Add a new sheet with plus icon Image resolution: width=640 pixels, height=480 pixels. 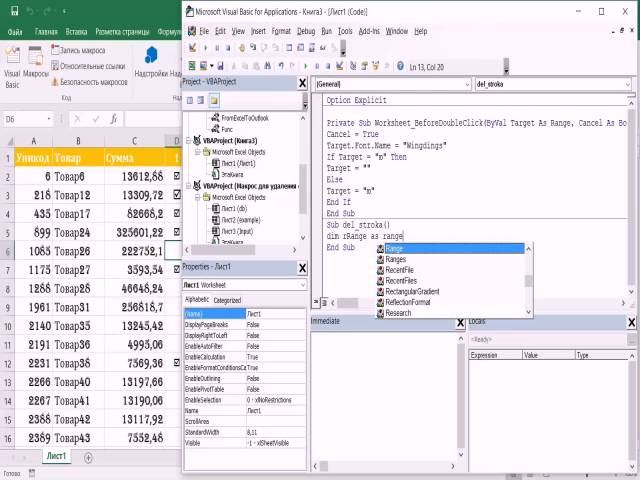(88, 457)
